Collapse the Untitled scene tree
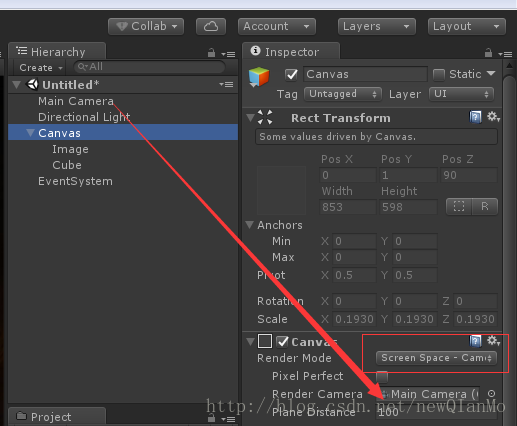 (16, 84)
